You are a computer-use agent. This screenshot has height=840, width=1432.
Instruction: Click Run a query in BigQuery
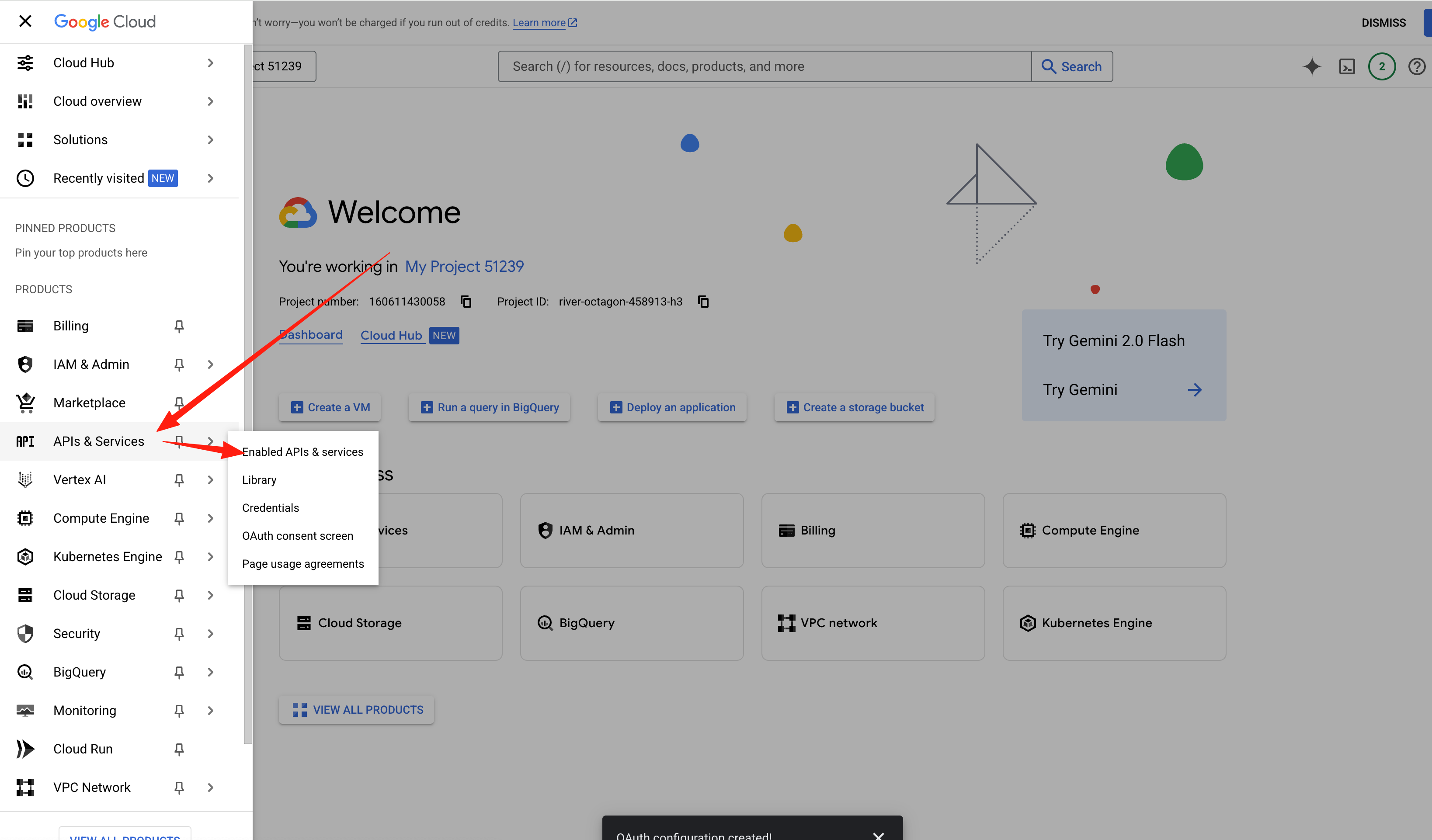click(x=489, y=407)
